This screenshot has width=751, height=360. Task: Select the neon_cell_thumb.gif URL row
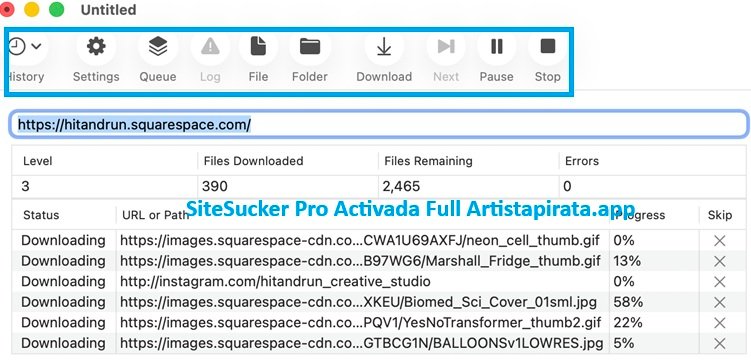click(360, 240)
